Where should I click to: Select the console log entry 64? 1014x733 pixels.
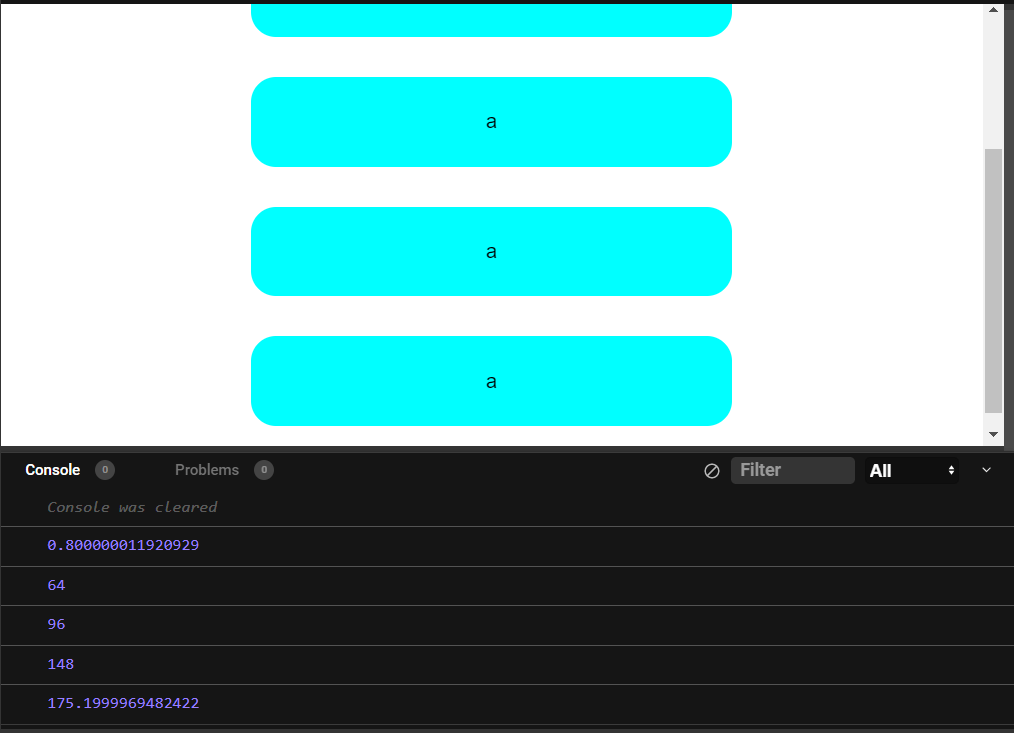point(56,585)
